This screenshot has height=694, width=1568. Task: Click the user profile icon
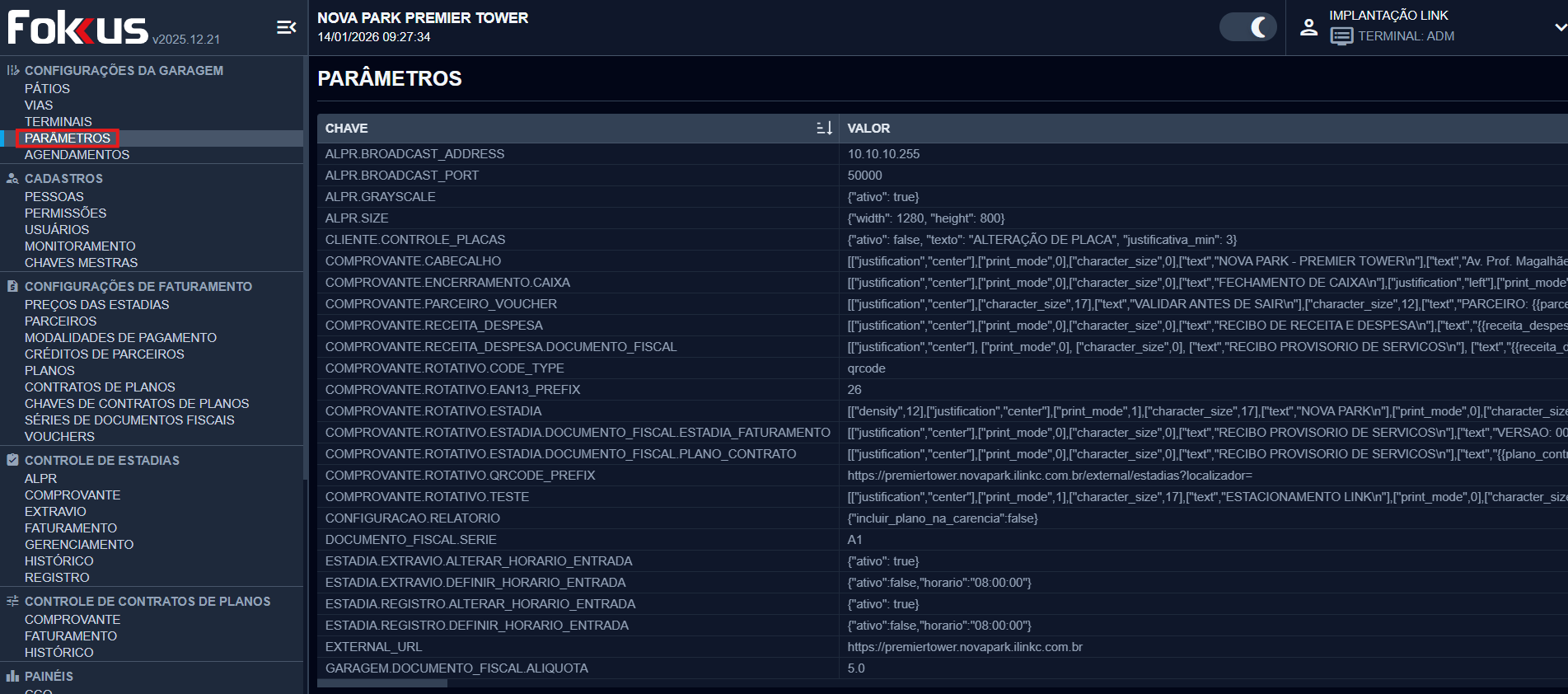[1308, 27]
